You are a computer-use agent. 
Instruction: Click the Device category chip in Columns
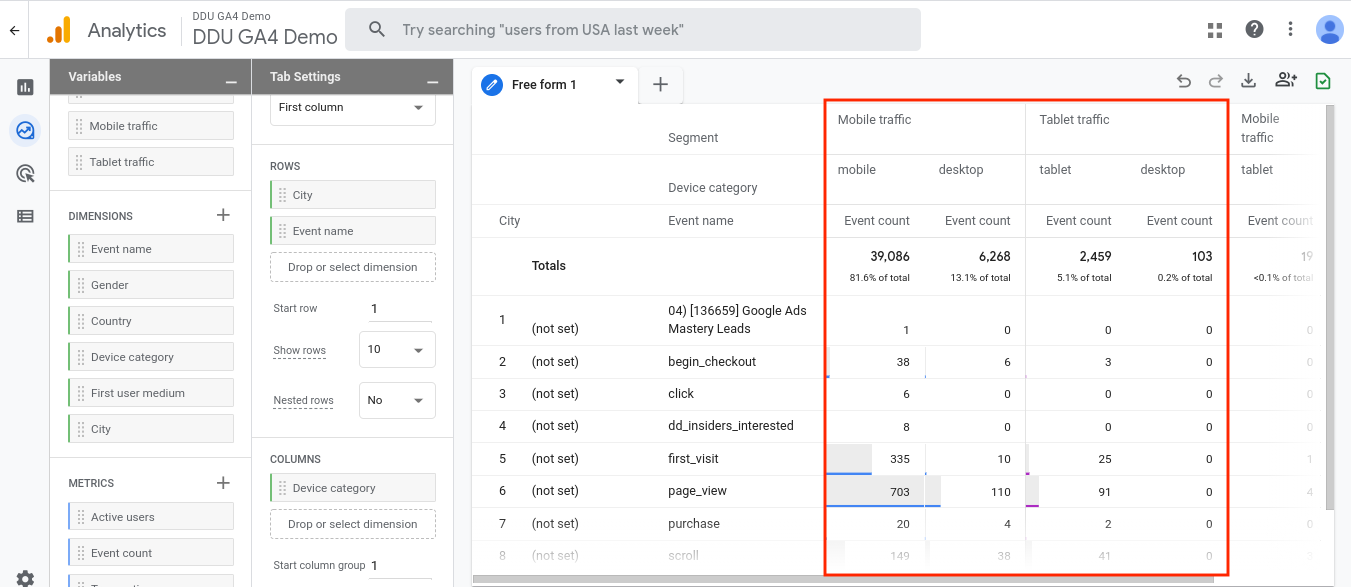pos(353,488)
